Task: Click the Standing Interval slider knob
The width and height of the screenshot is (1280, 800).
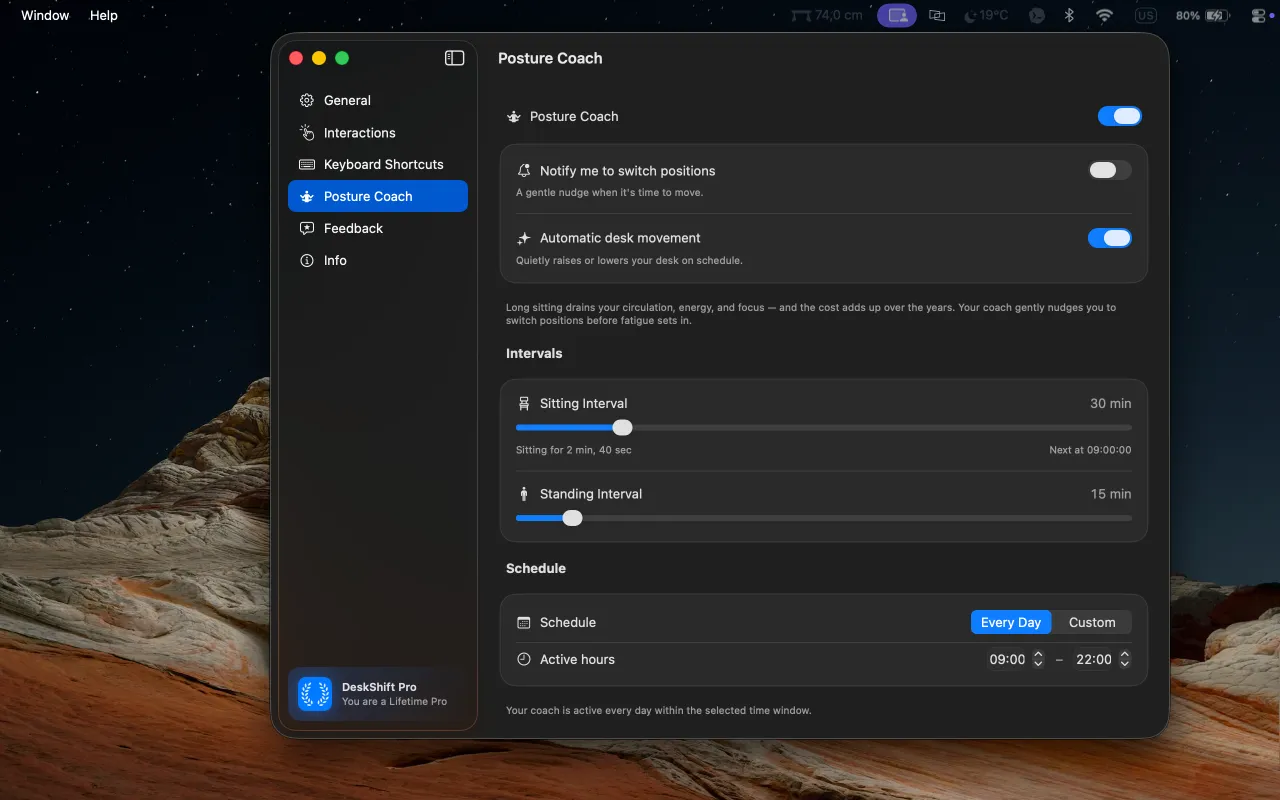Action: 572,518
